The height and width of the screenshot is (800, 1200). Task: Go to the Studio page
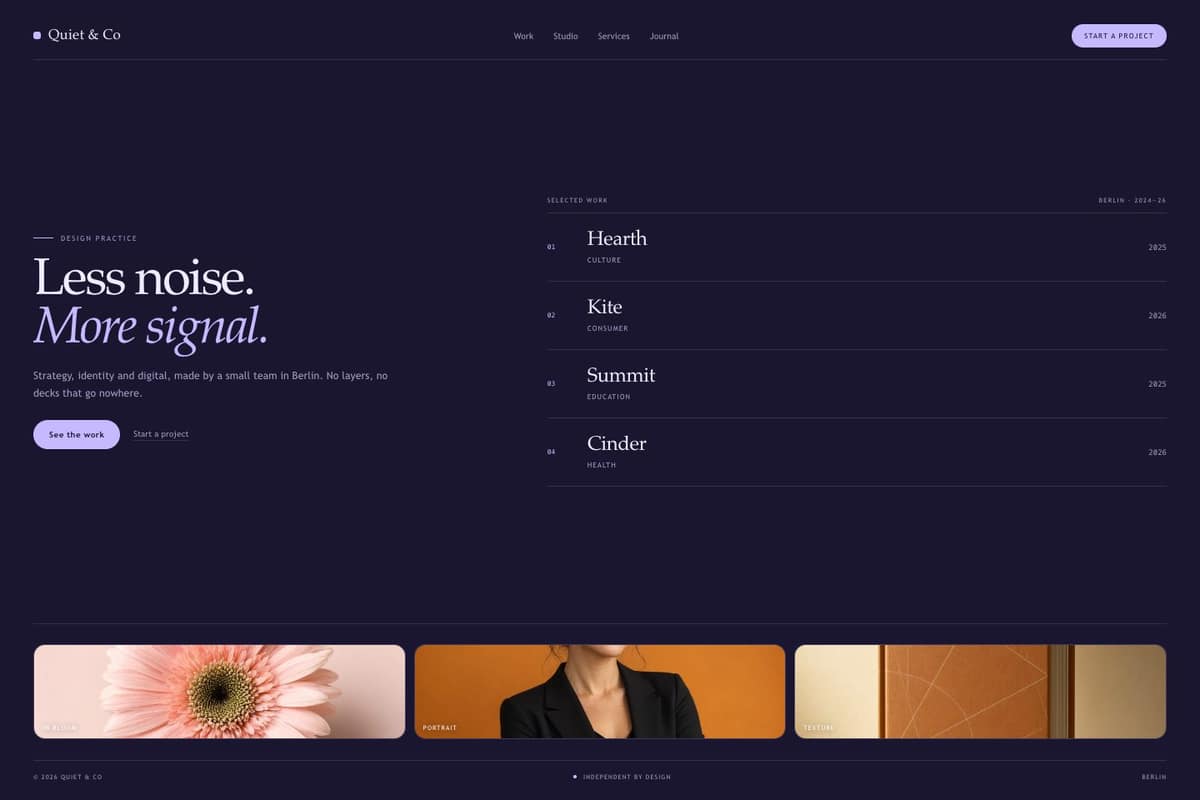click(x=566, y=36)
